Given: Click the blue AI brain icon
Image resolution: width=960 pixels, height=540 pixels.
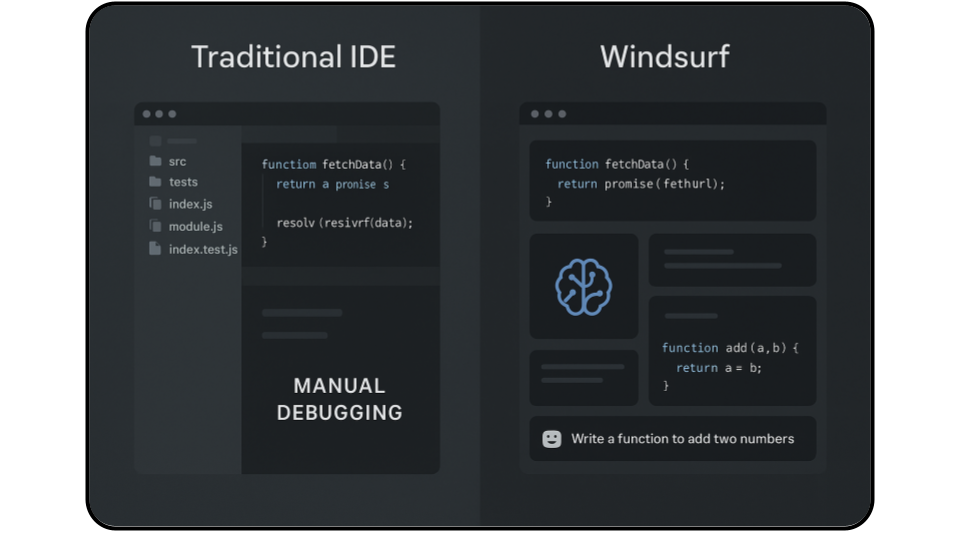Looking at the screenshot, I should [583, 287].
